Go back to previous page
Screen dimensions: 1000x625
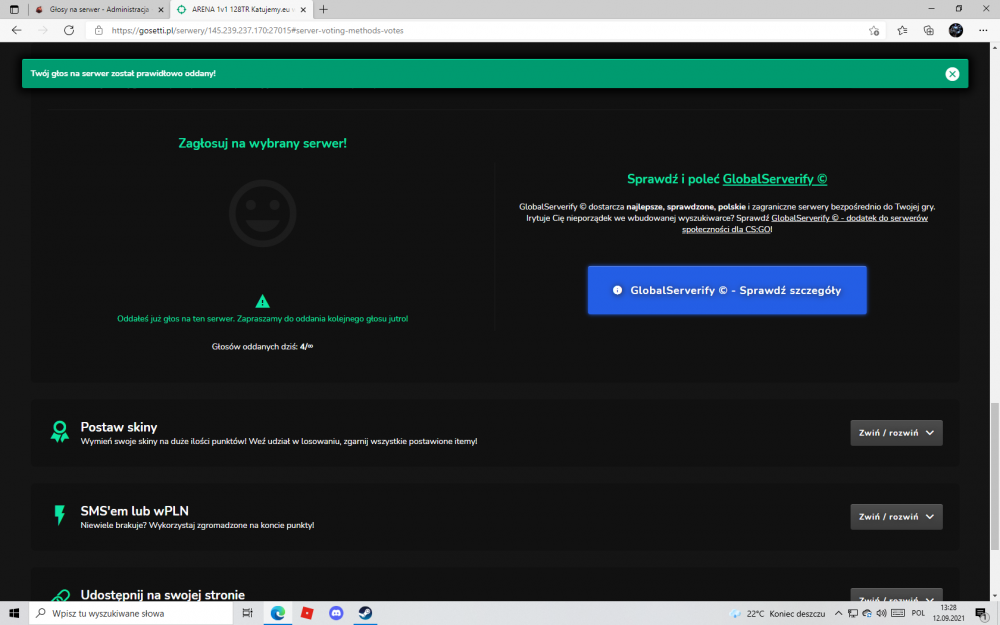(x=17, y=30)
